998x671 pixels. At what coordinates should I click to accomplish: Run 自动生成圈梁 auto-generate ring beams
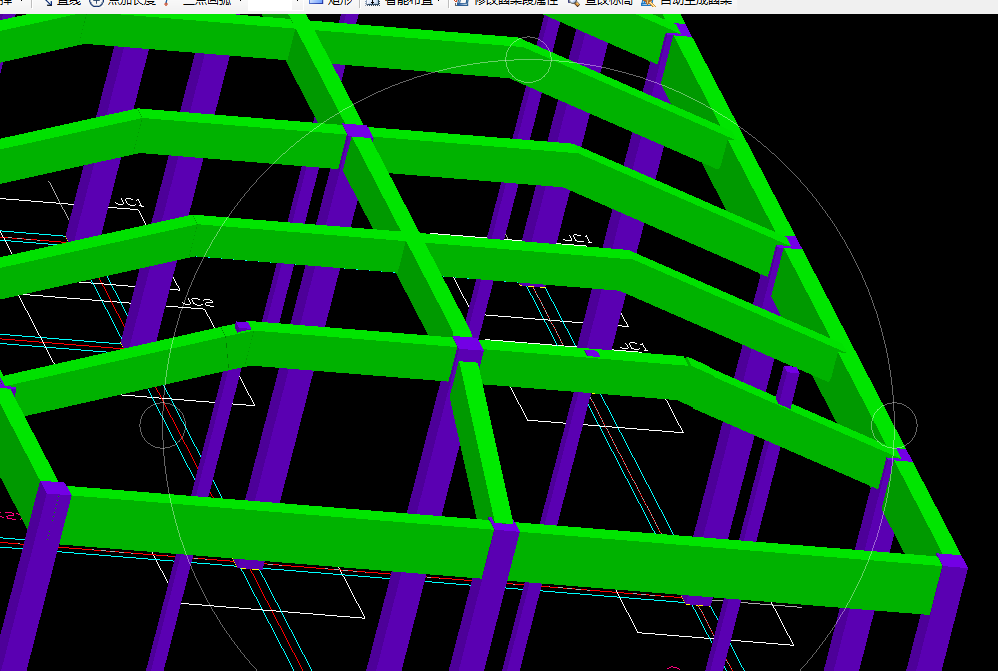(x=686, y=2)
